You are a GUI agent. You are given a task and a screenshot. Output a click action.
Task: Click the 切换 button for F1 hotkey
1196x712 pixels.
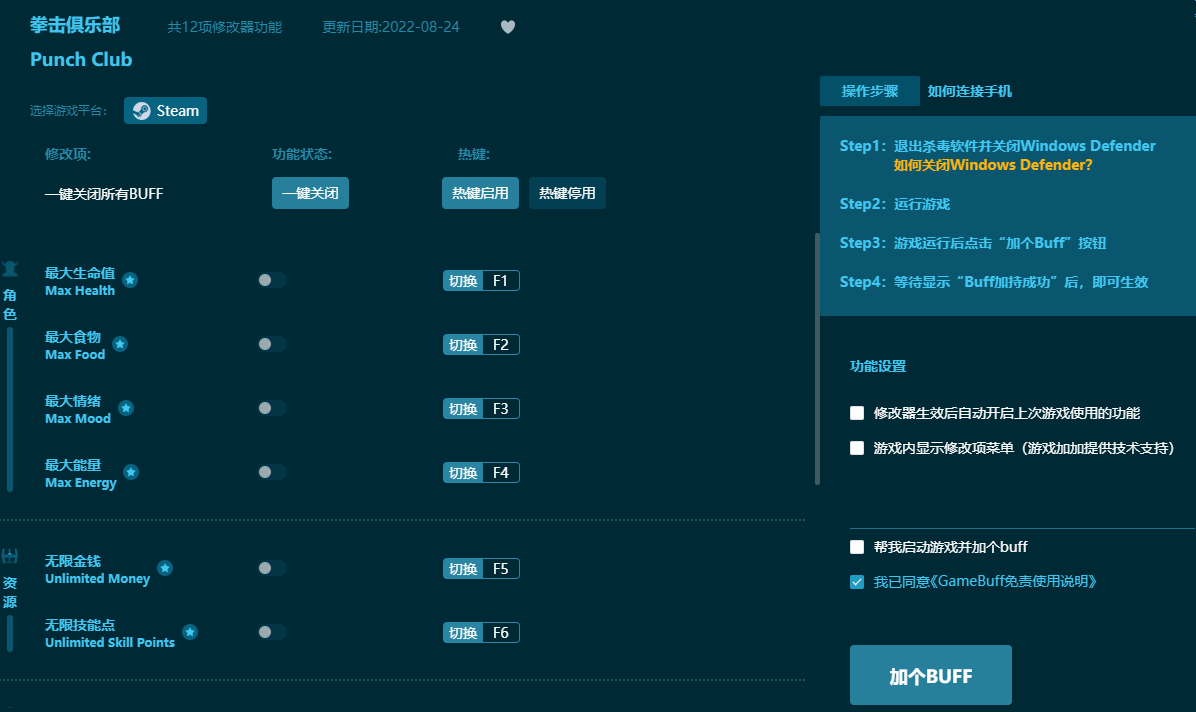click(x=463, y=281)
